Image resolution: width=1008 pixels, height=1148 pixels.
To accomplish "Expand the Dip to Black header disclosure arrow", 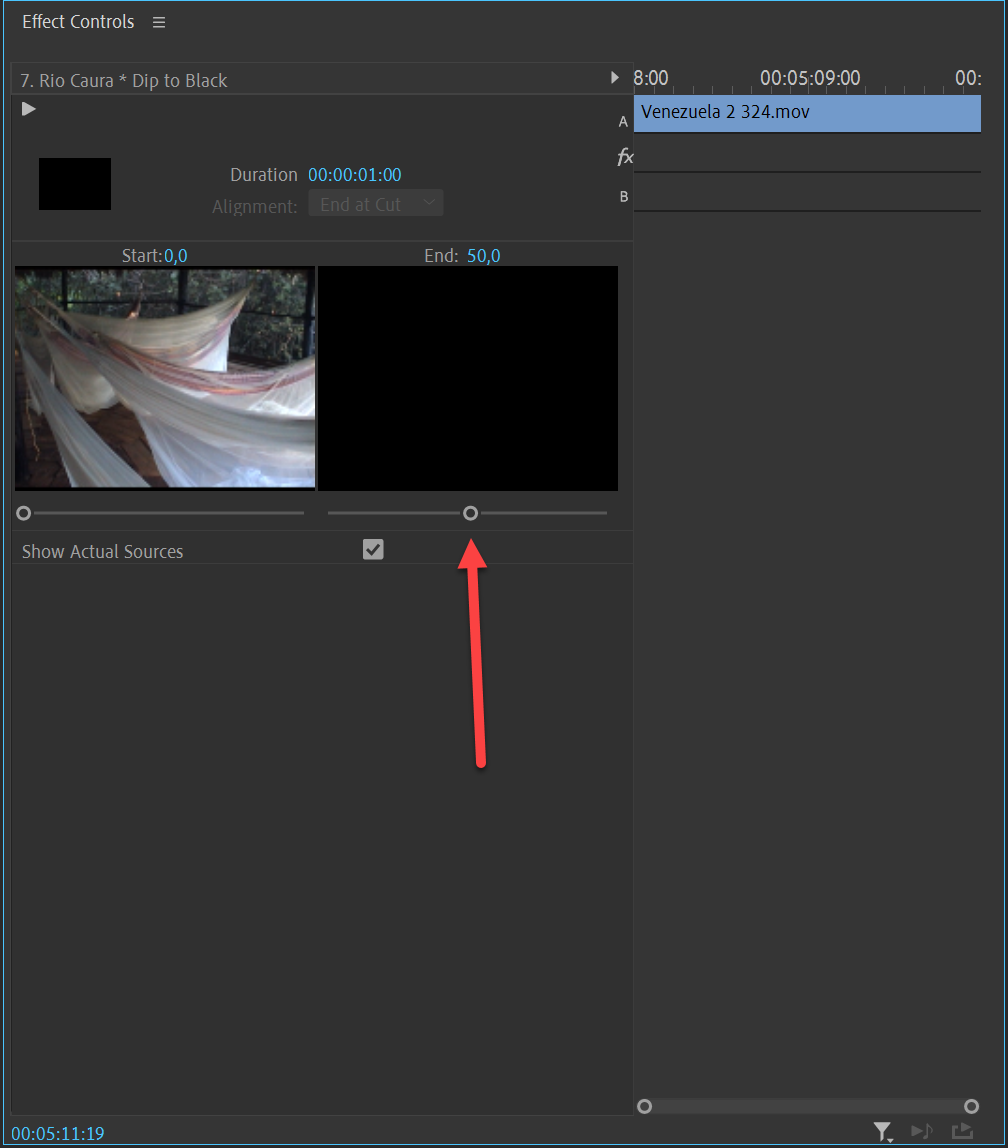I will [615, 78].
